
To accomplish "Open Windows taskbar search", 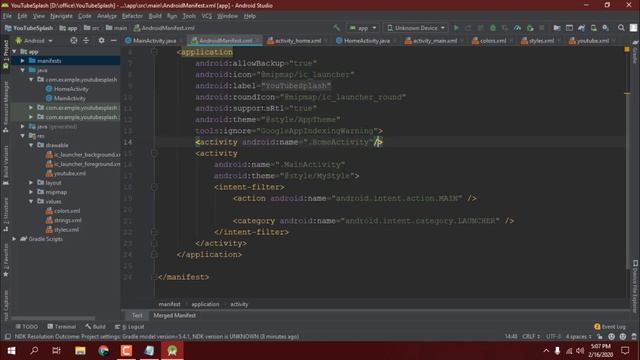I will point(34,351).
